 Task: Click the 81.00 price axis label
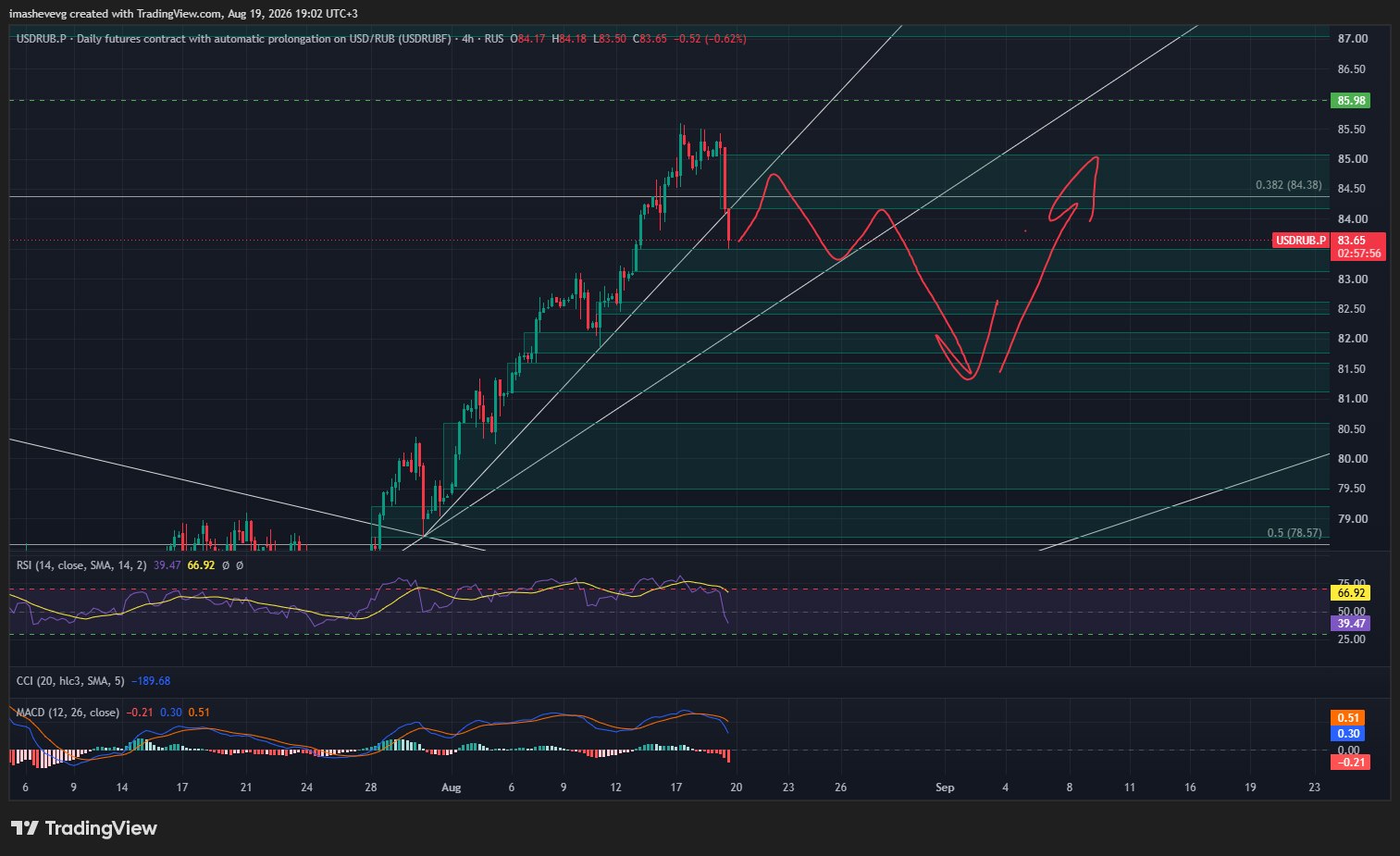pos(1352,399)
